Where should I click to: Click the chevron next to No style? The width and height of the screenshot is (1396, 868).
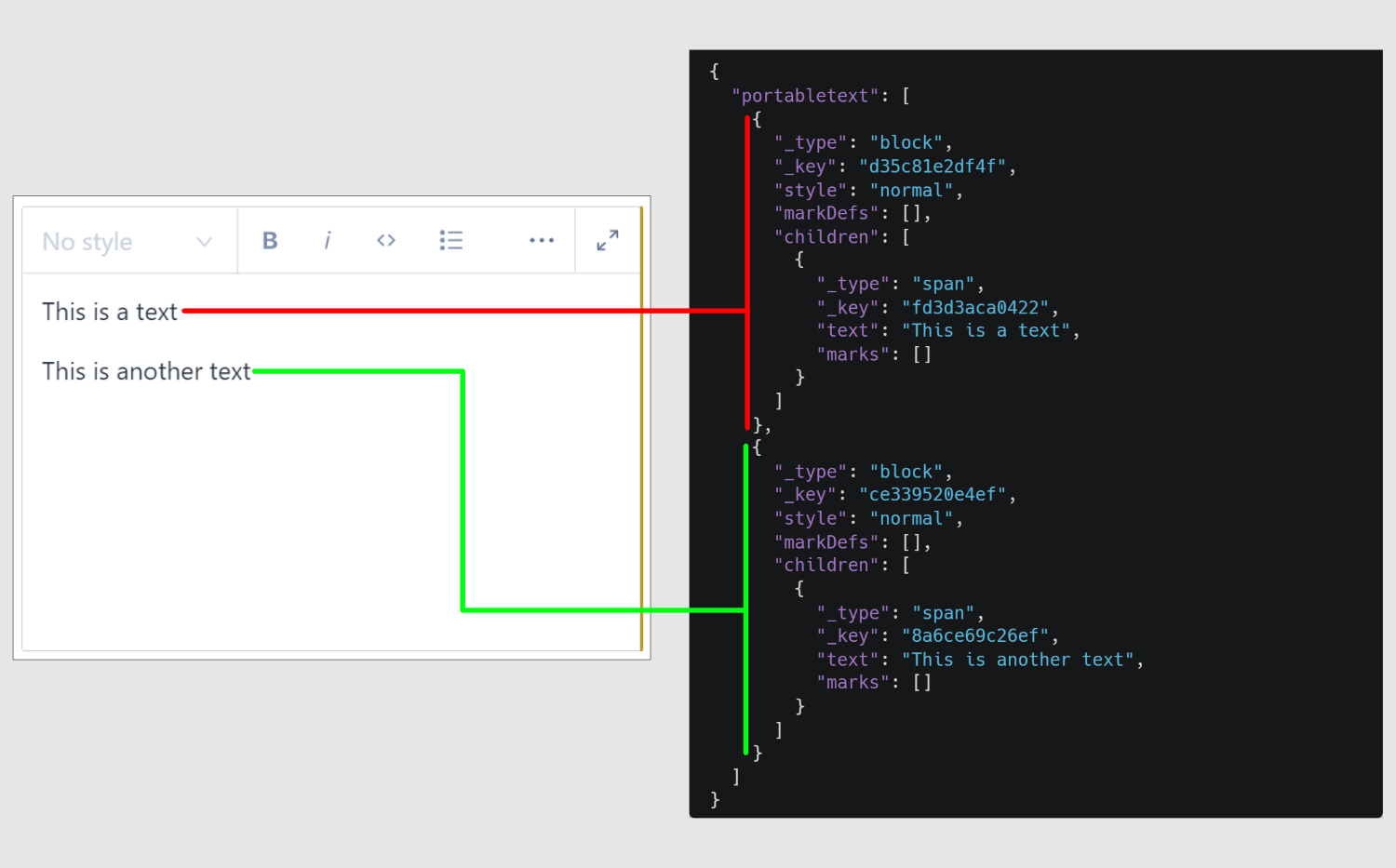coord(204,240)
